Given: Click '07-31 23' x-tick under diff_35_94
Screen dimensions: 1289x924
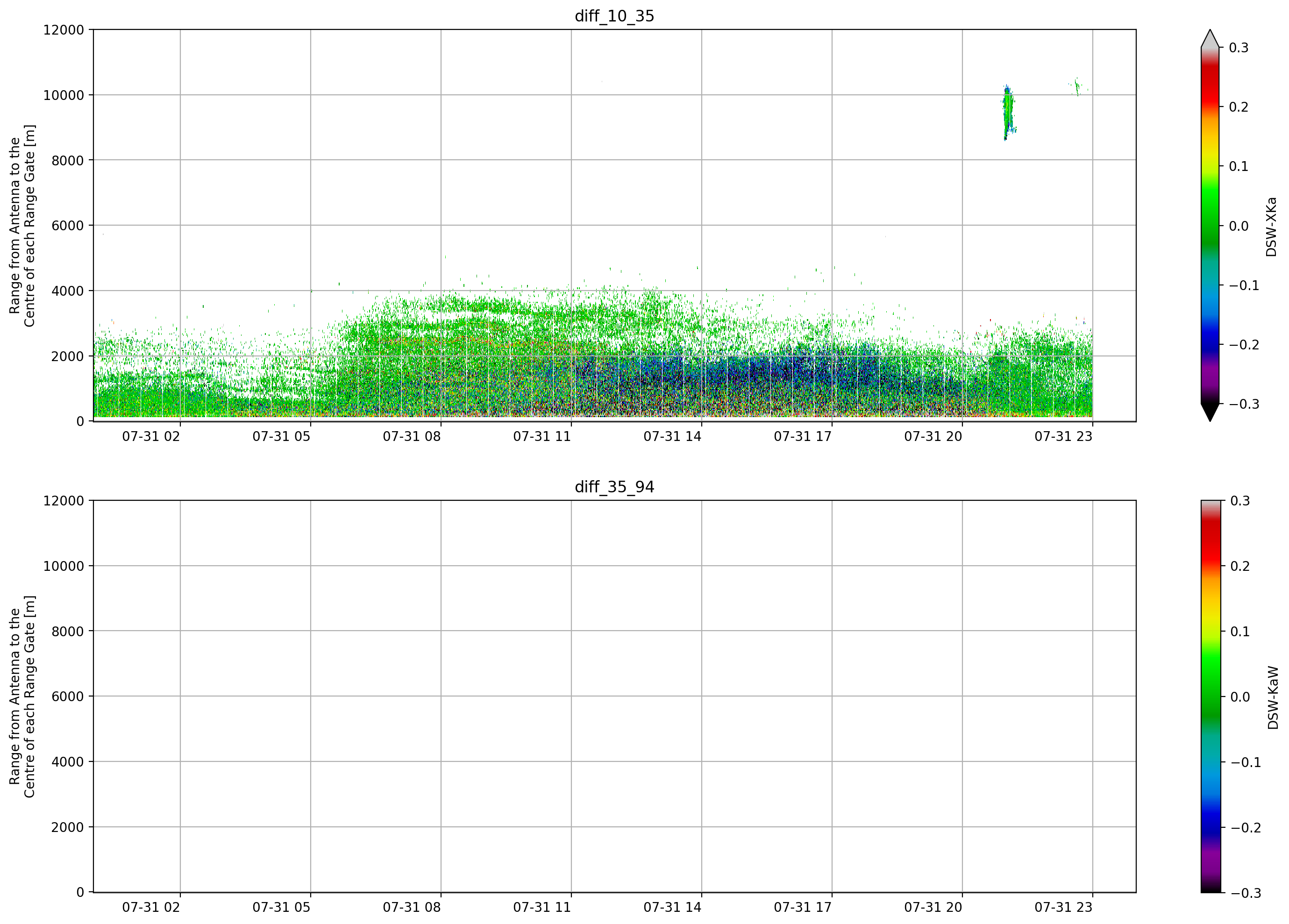Looking at the screenshot, I should pyautogui.click(x=1063, y=908).
